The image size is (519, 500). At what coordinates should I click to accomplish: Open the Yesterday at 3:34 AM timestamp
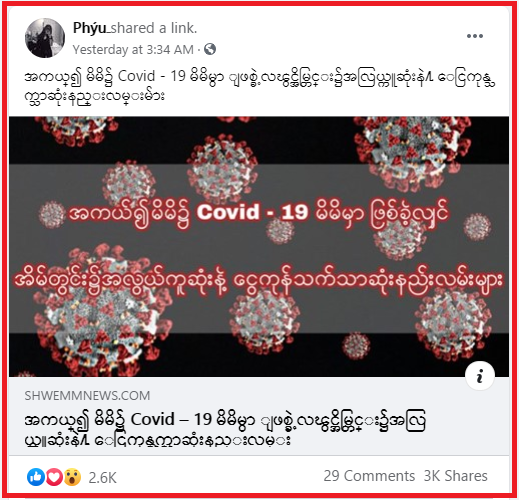pyautogui.click(x=133, y=50)
